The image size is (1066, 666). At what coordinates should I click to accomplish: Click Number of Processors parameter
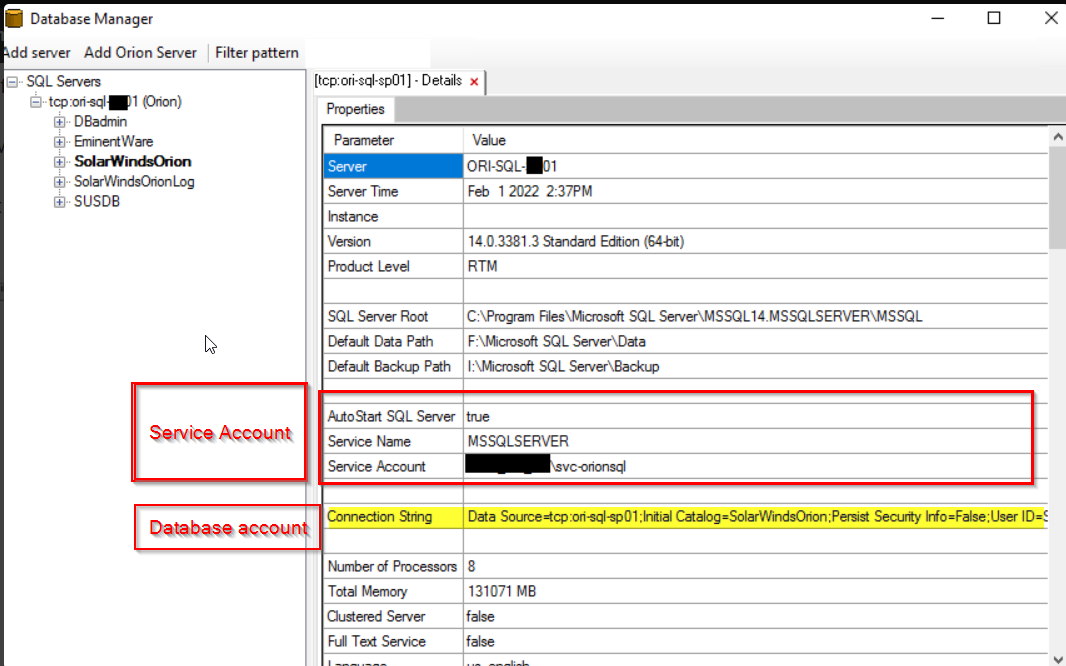click(x=394, y=567)
